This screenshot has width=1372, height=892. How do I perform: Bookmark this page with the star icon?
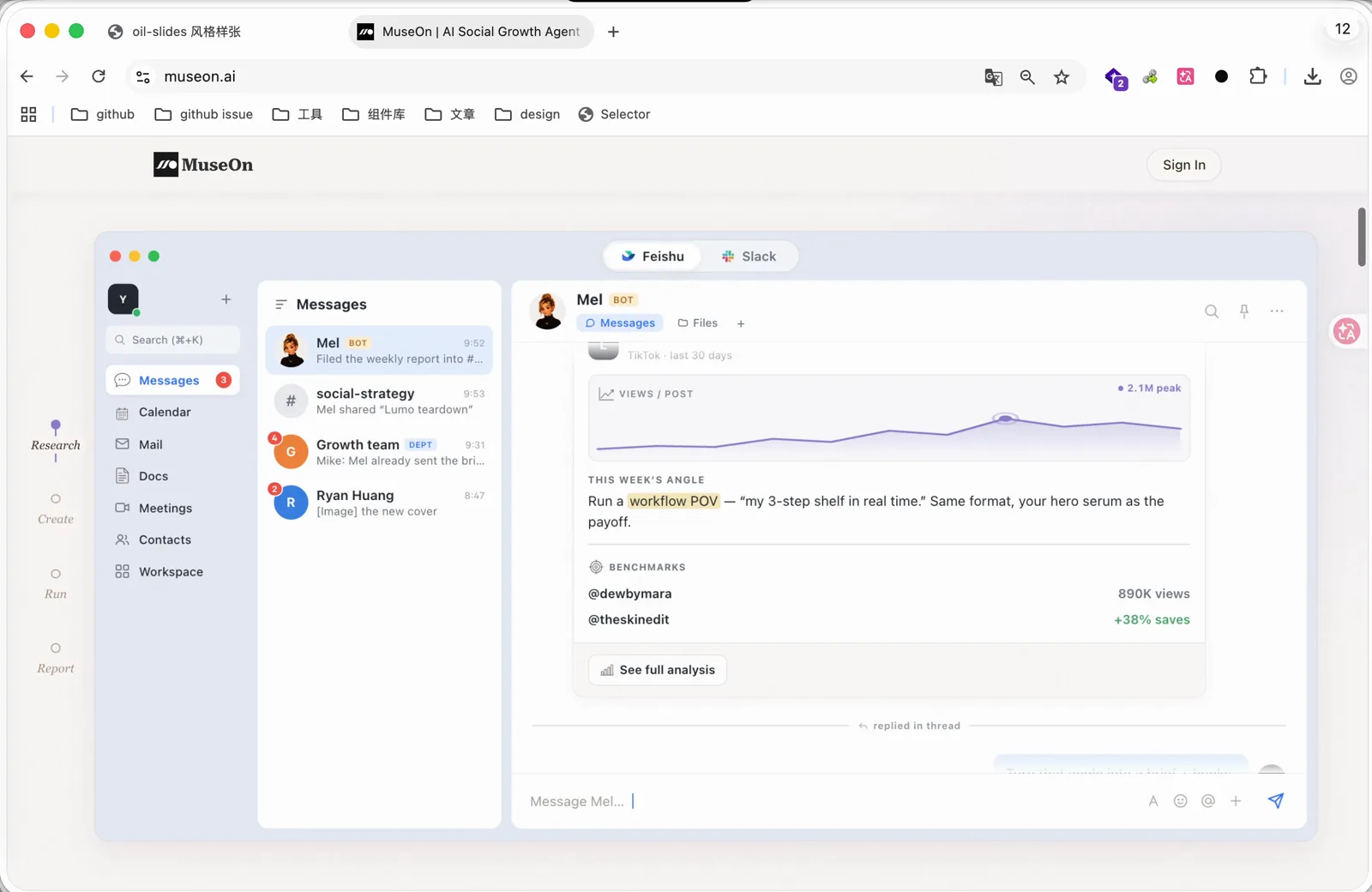[x=1062, y=77]
